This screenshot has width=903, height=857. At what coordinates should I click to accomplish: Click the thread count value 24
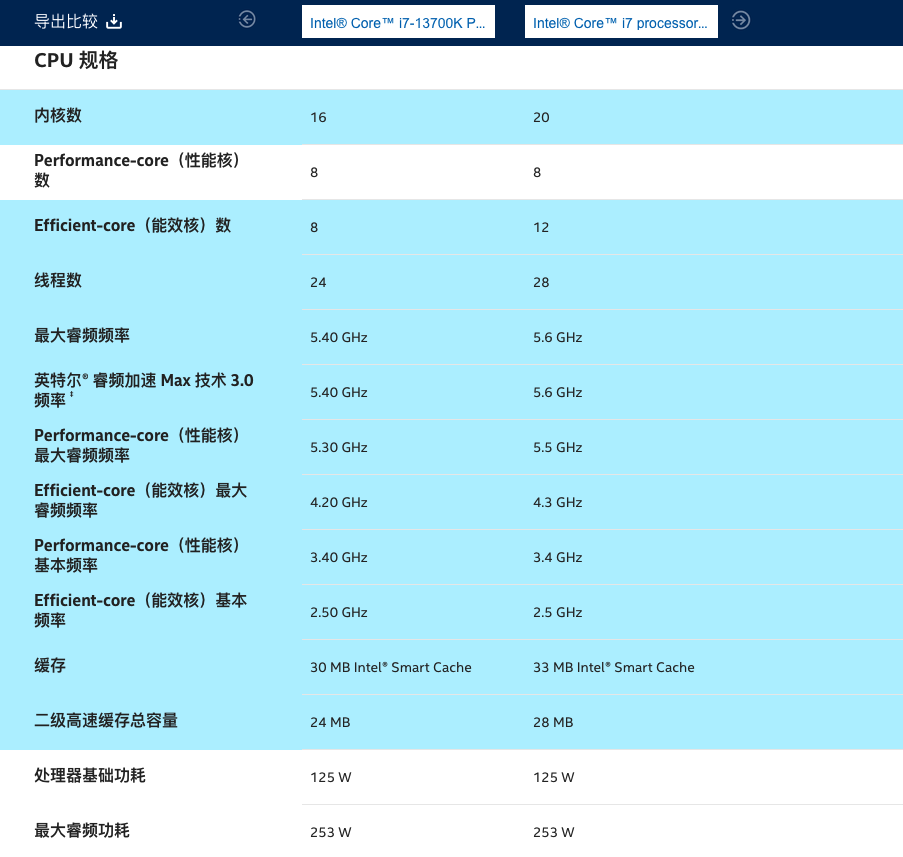[x=318, y=282]
